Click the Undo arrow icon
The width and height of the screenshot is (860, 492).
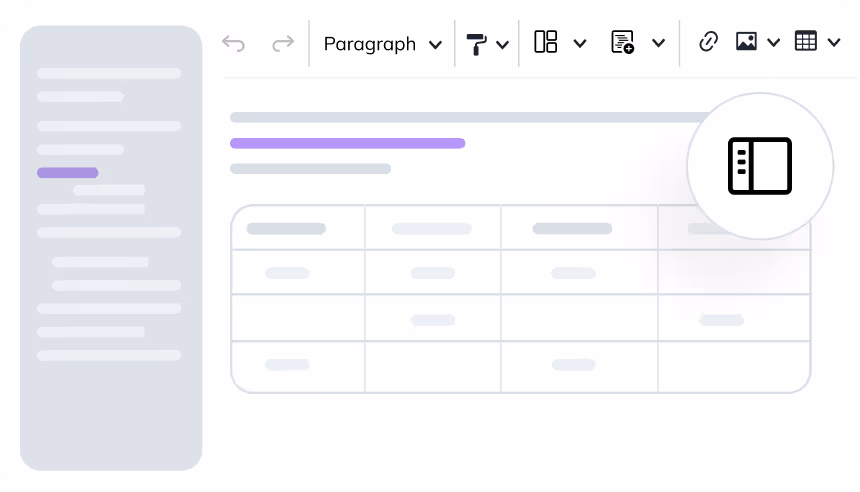(x=233, y=43)
